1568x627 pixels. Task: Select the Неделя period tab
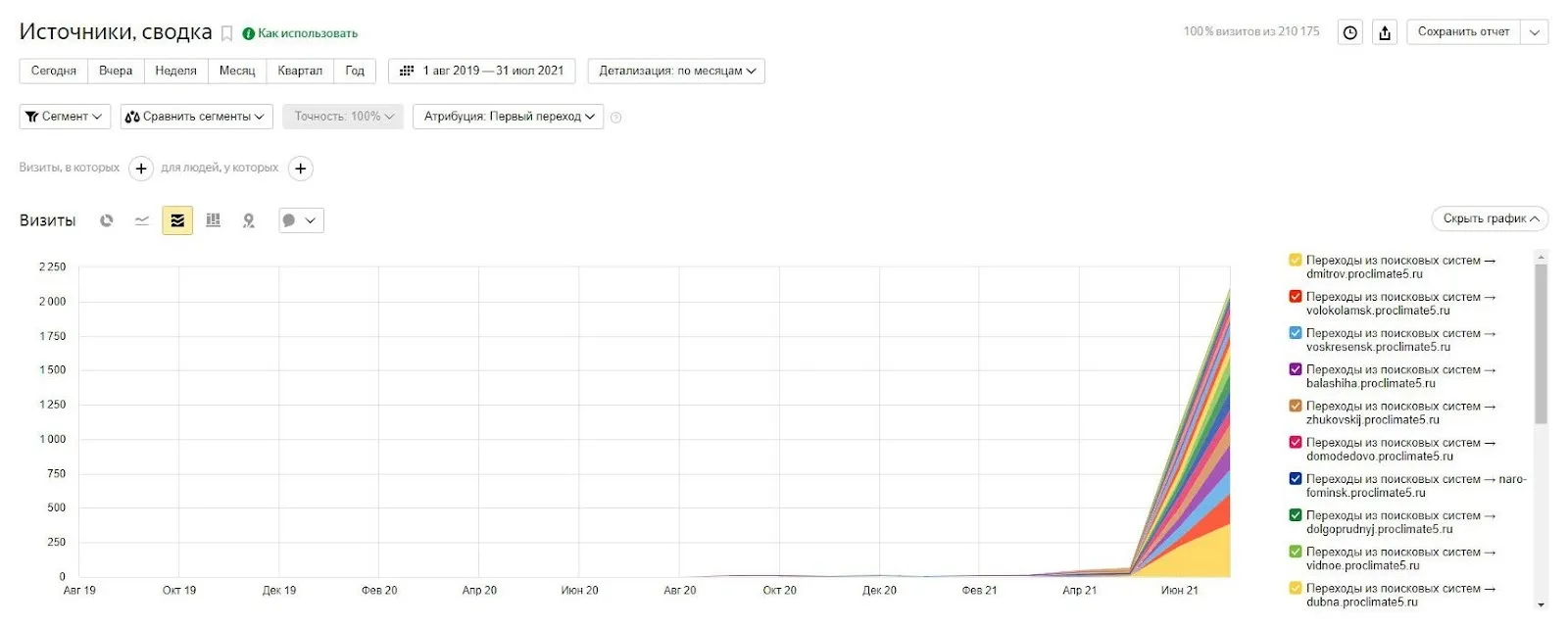[x=175, y=71]
